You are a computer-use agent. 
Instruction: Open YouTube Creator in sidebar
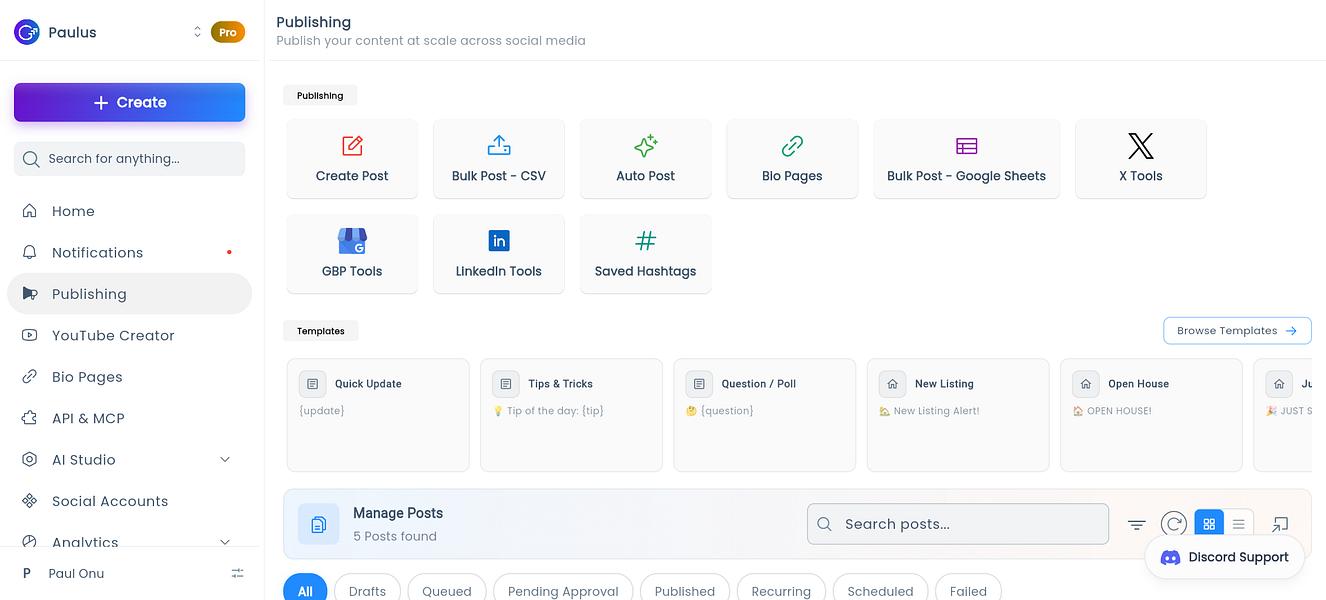tap(130, 336)
